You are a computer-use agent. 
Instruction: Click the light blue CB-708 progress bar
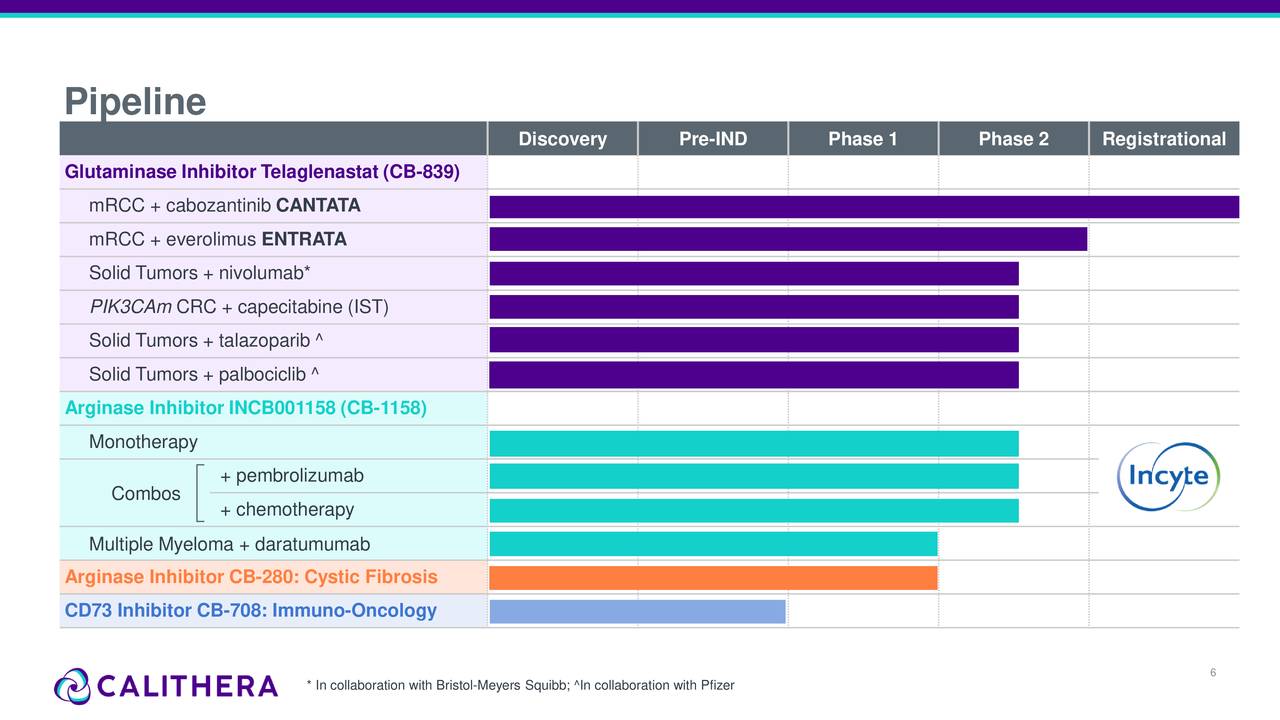[x=638, y=611]
